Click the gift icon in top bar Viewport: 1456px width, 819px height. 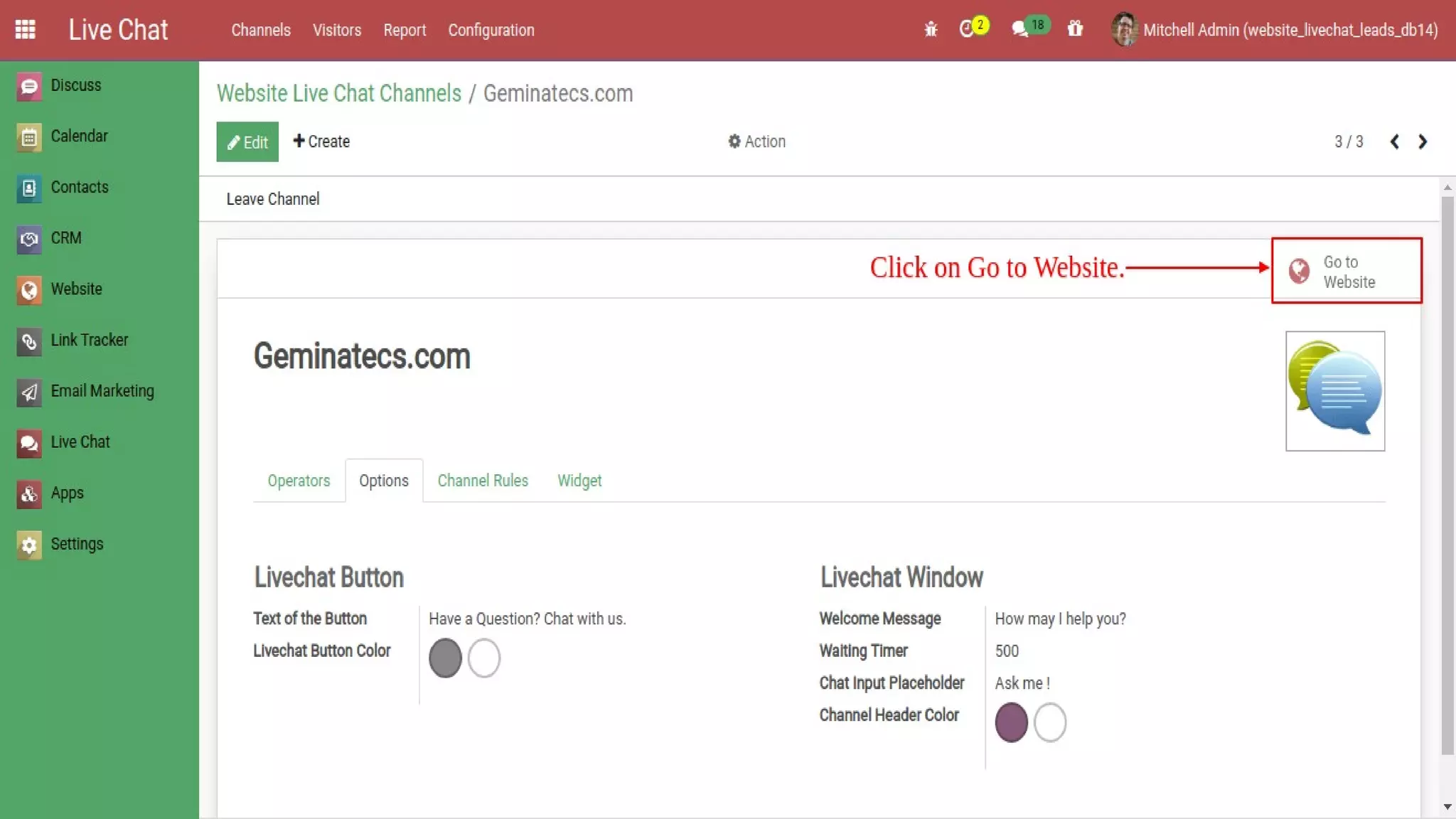click(x=1075, y=29)
